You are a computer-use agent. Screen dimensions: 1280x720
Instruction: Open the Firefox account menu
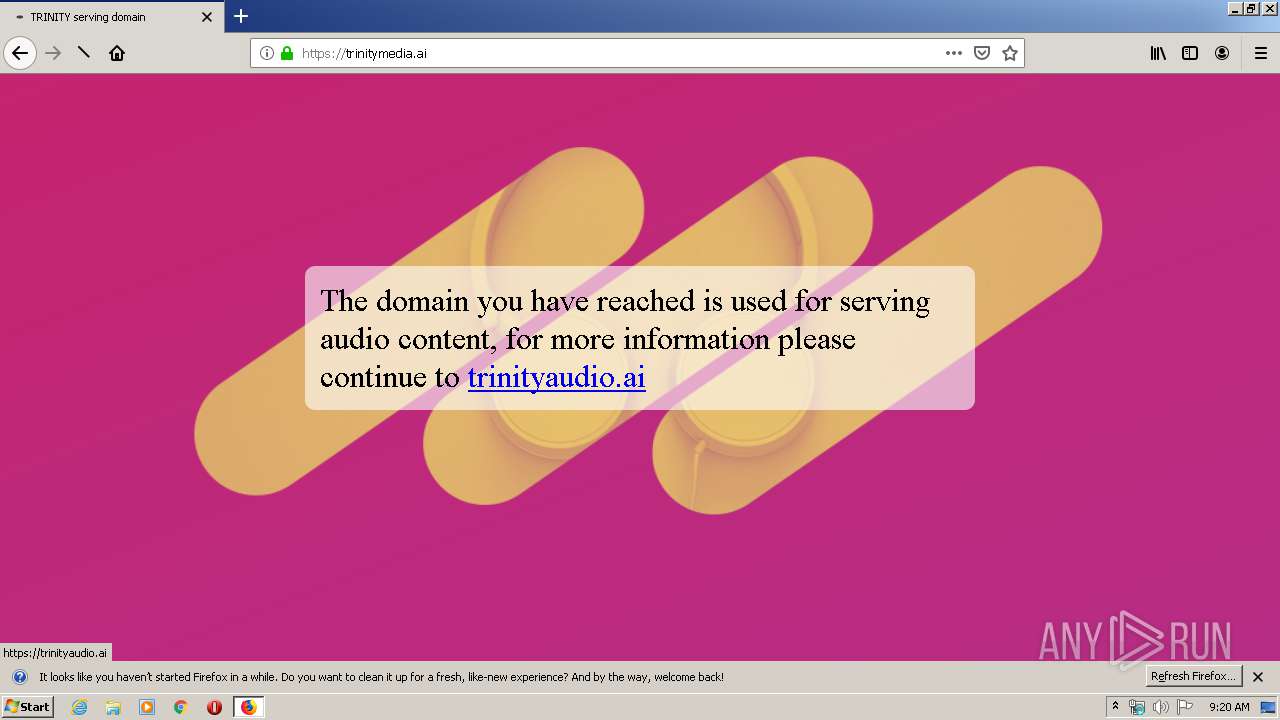pyautogui.click(x=1222, y=53)
